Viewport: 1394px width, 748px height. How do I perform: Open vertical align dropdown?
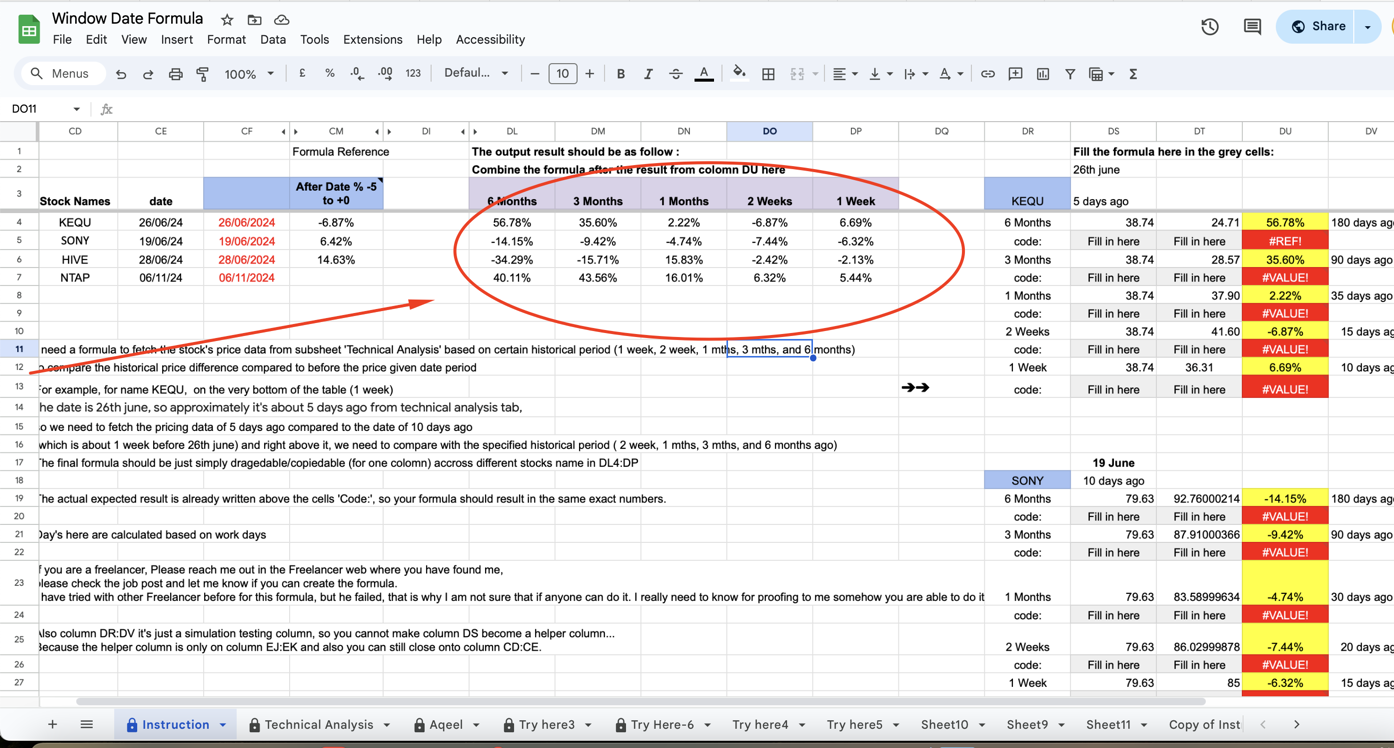click(x=880, y=74)
